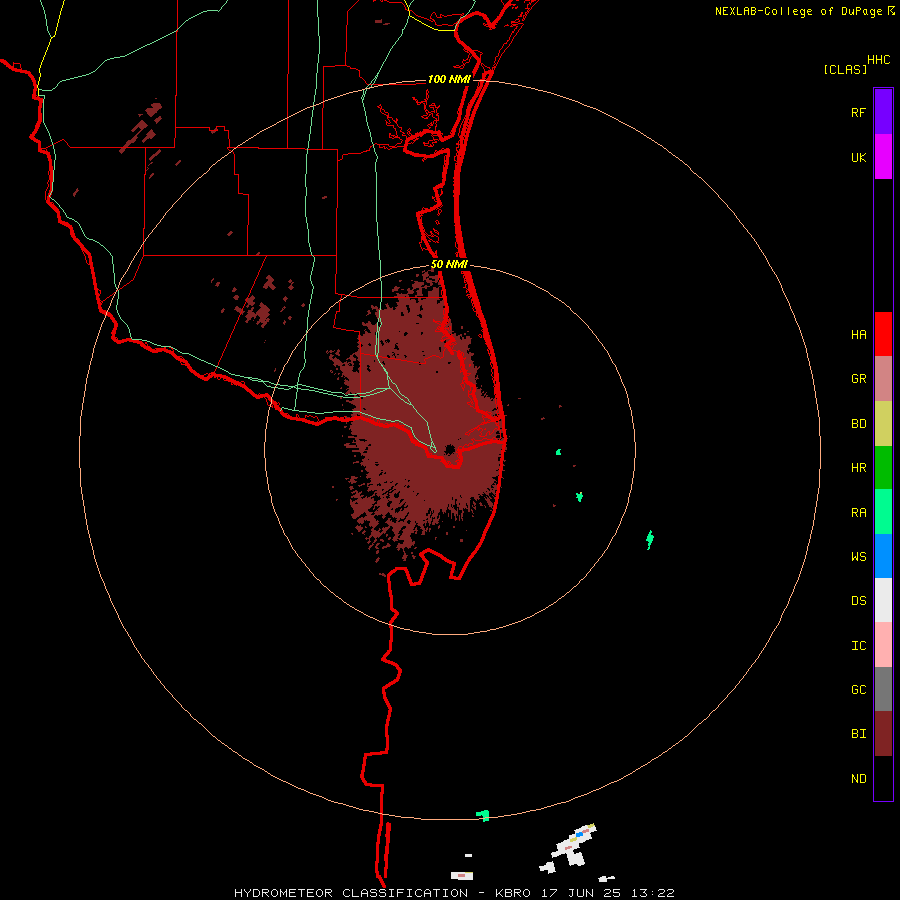Select the GR legend label
Viewport: 900px width, 900px height.
click(x=858, y=379)
